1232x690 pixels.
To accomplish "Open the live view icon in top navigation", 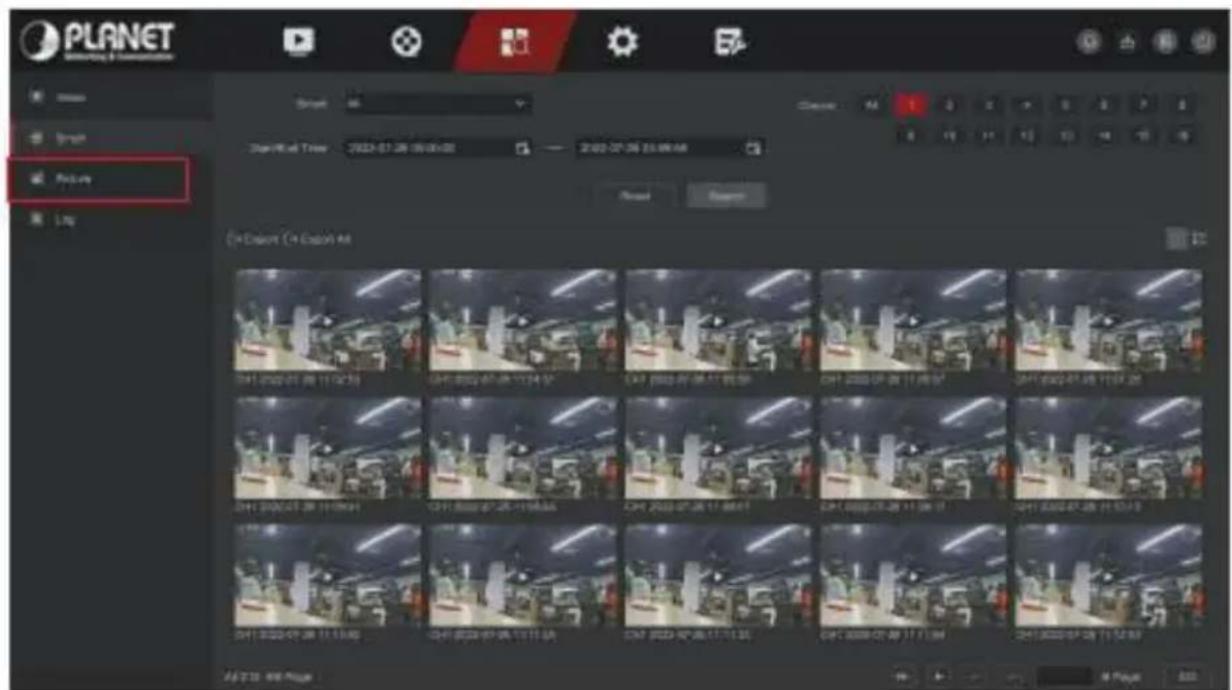I will click(x=298, y=39).
